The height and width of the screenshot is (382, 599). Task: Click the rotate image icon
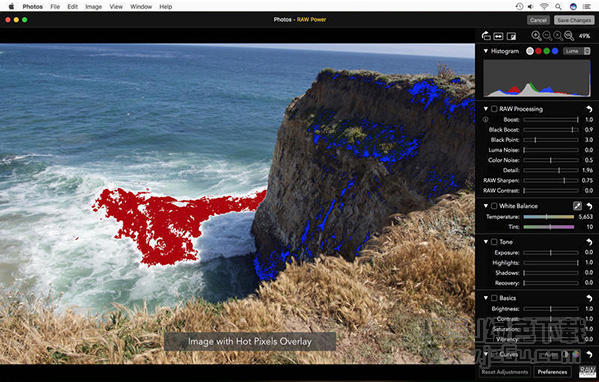point(486,36)
